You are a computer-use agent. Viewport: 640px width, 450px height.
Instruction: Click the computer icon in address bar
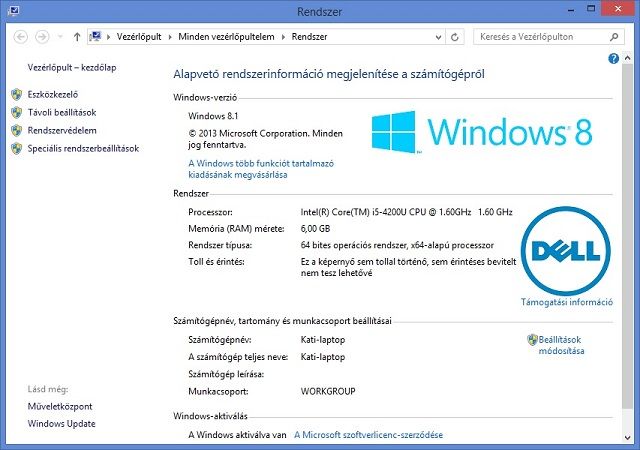pos(95,37)
